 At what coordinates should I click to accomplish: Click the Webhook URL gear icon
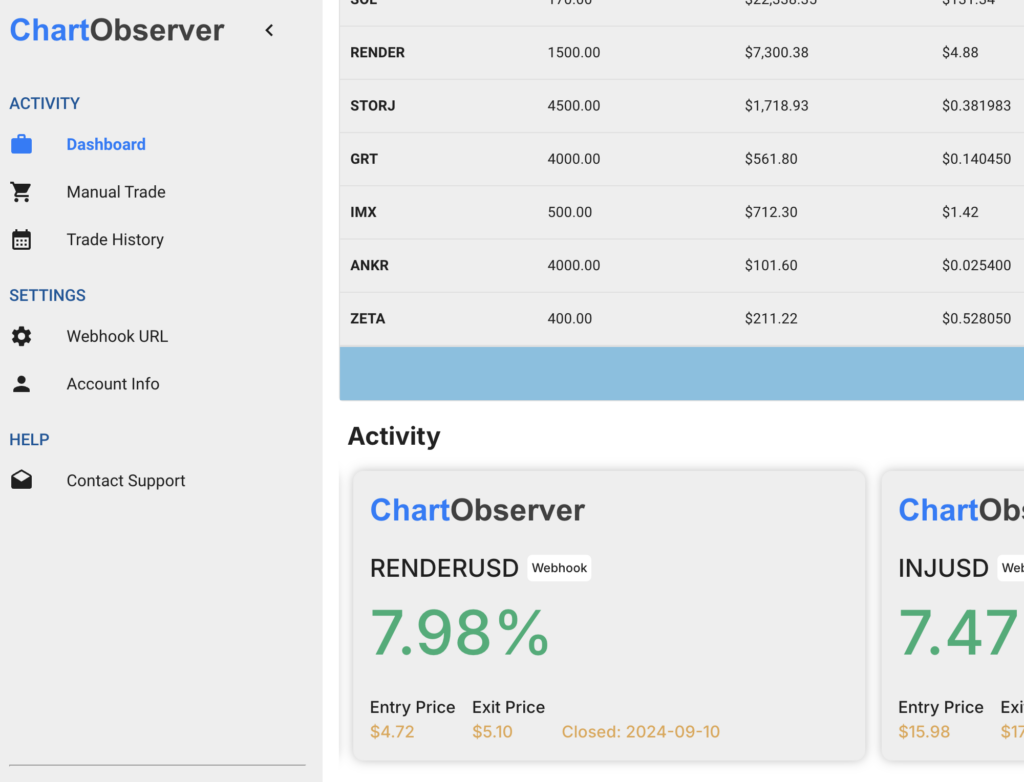point(22,336)
